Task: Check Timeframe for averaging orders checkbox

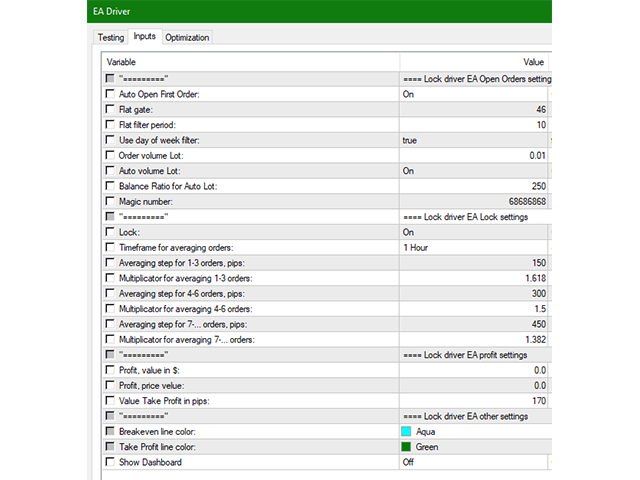Action: [x=110, y=247]
